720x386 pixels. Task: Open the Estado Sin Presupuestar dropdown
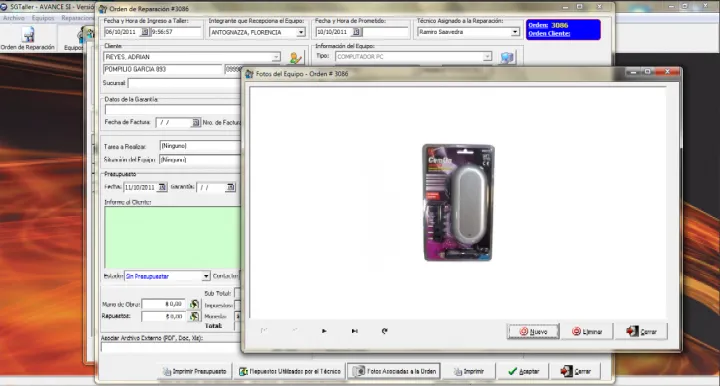click(206, 276)
